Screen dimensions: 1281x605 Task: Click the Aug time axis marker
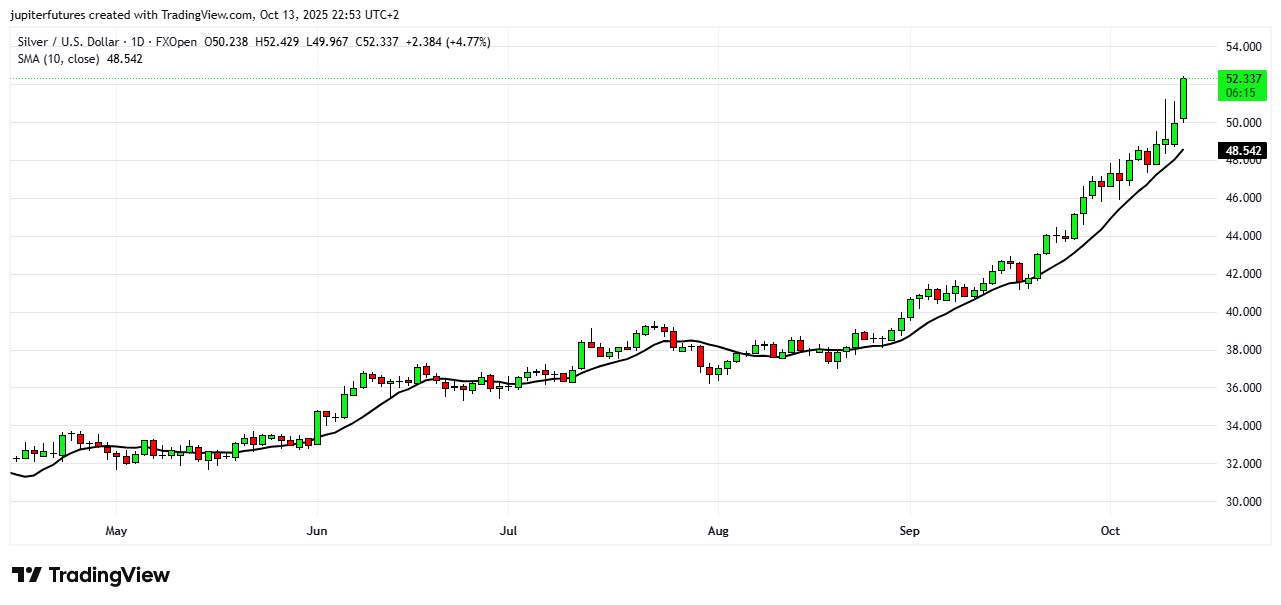[x=716, y=529]
